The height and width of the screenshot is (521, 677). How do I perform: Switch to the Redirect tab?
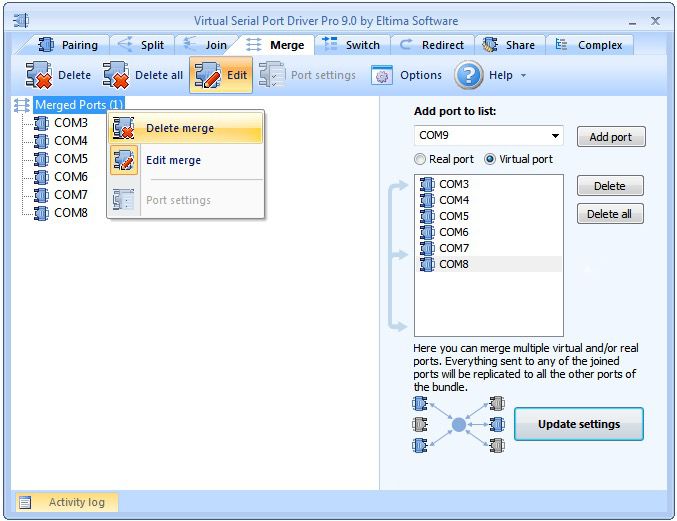coord(433,45)
